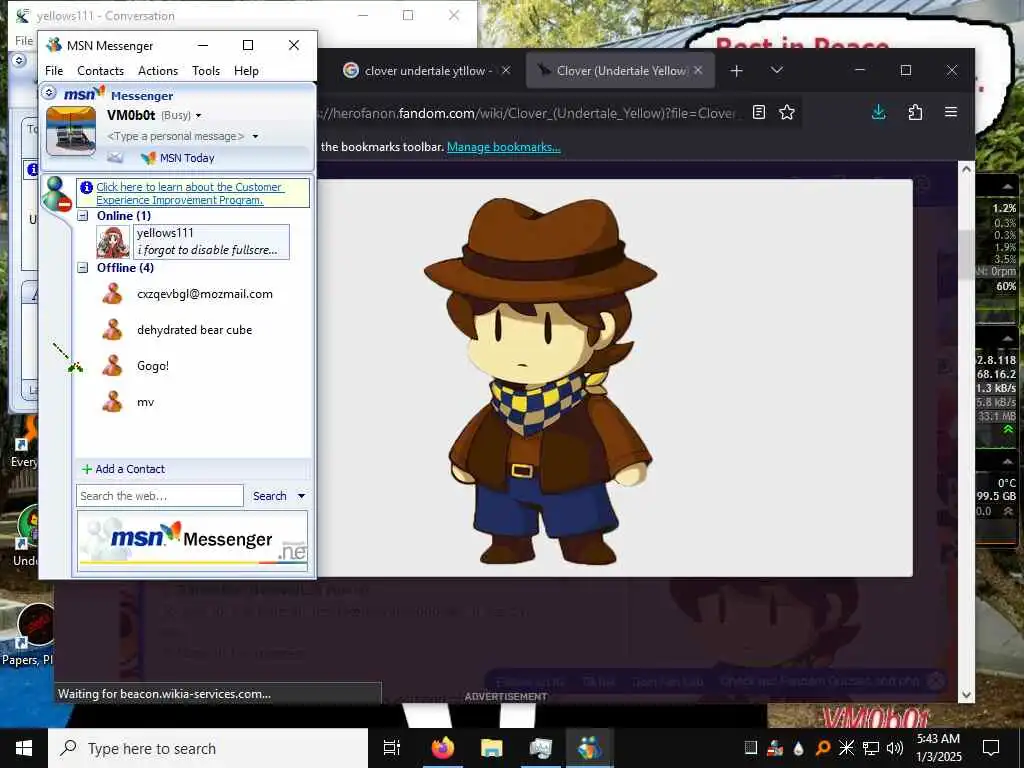Click the Manage bookmarks link

coord(504,147)
